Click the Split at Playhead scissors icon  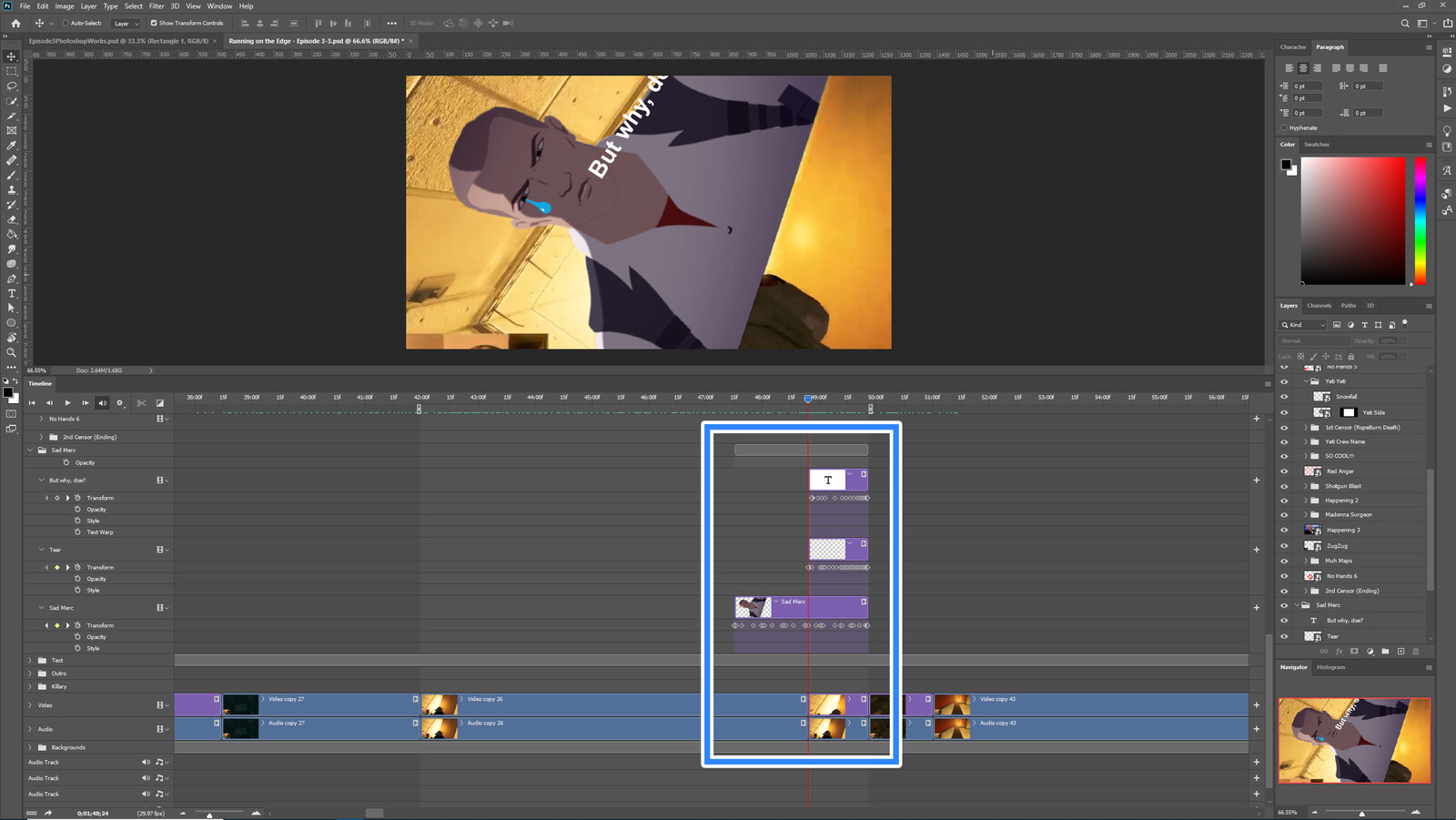click(x=141, y=402)
